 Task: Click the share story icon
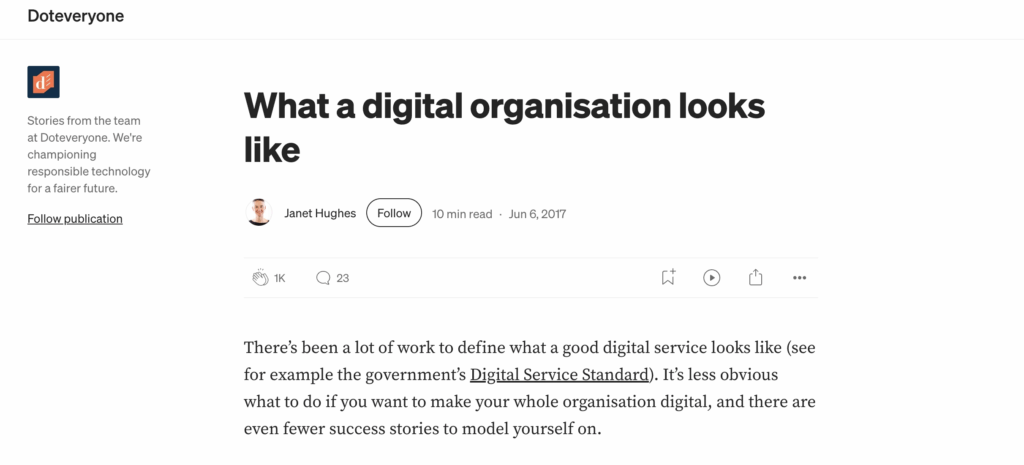(756, 278)
